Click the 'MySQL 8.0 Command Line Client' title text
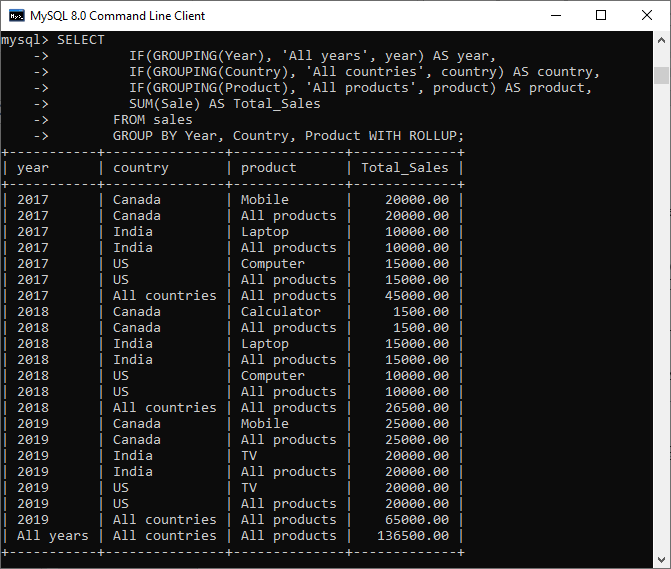The image size is (671, 569). (x=117, y=16)
